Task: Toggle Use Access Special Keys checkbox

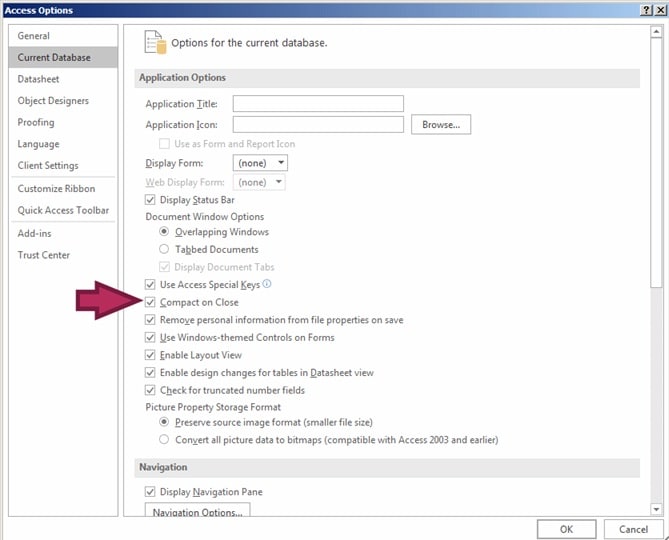Action: tap(150, 285)
